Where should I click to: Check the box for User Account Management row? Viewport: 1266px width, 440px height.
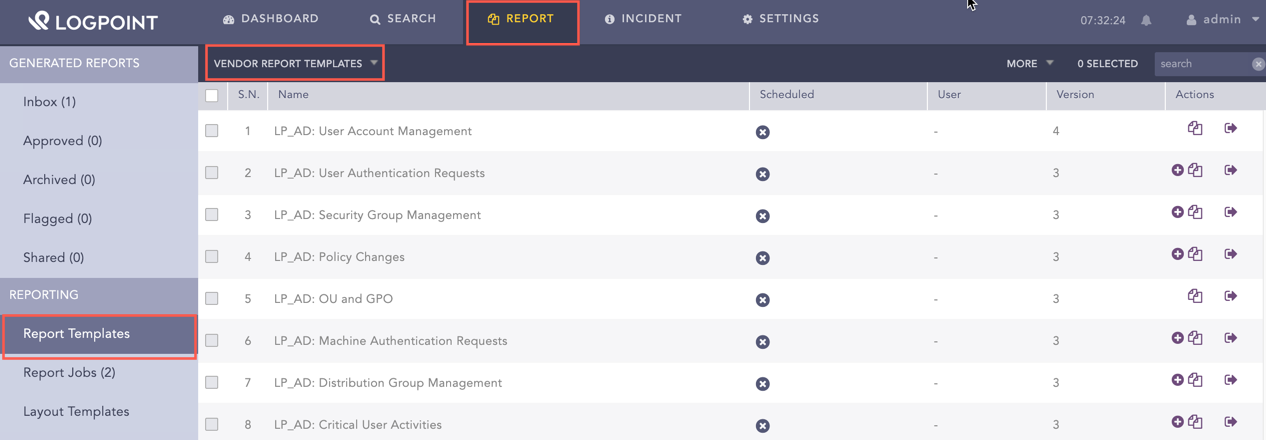(x=212, y=131)
